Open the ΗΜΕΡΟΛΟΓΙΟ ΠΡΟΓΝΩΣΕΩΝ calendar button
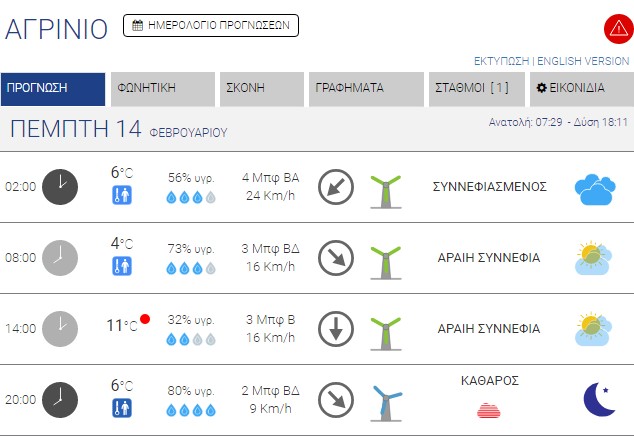The width and height of the screenshot is (634, 436). pyautogui.click(x=211, y=25)
